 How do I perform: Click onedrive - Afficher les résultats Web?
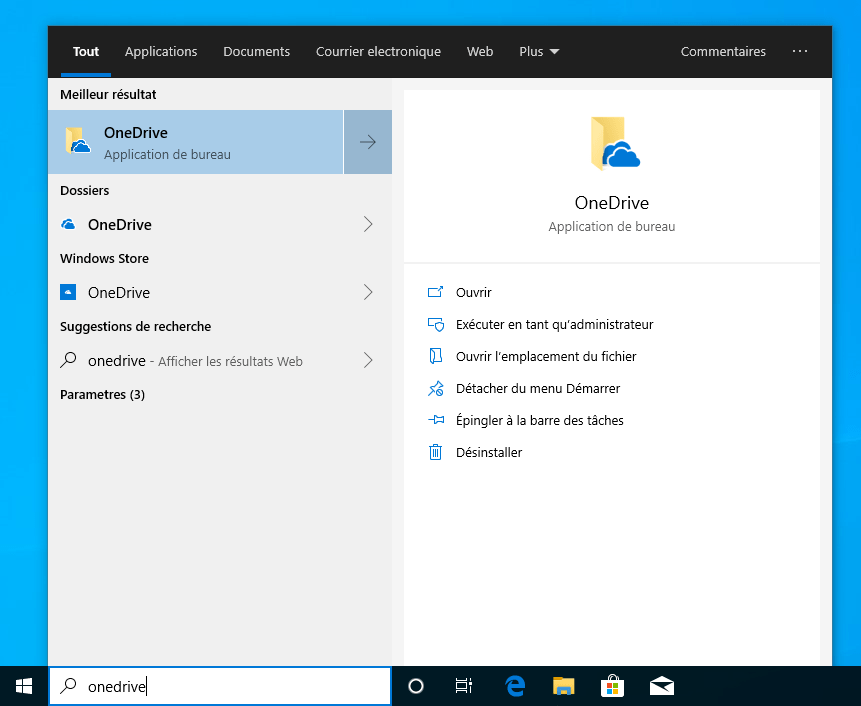click(220, 360)
